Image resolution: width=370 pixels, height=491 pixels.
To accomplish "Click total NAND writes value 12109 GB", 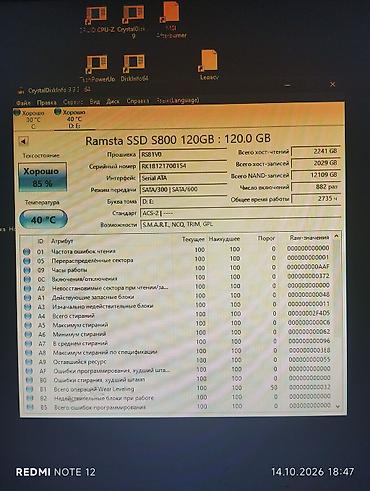I will point(316,175).
